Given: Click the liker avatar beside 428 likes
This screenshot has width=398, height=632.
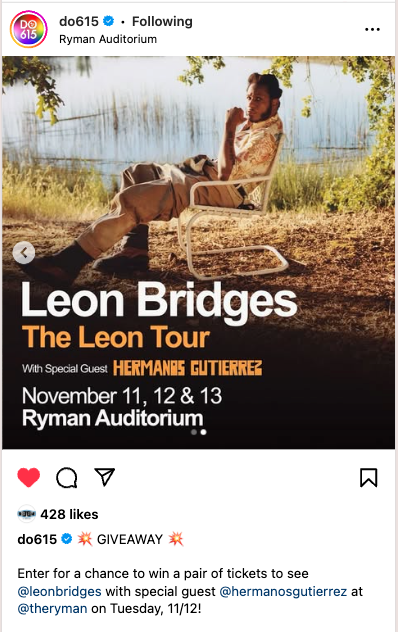Looking at the screenshot, I should pyautogui.click(x=27, y=514).
